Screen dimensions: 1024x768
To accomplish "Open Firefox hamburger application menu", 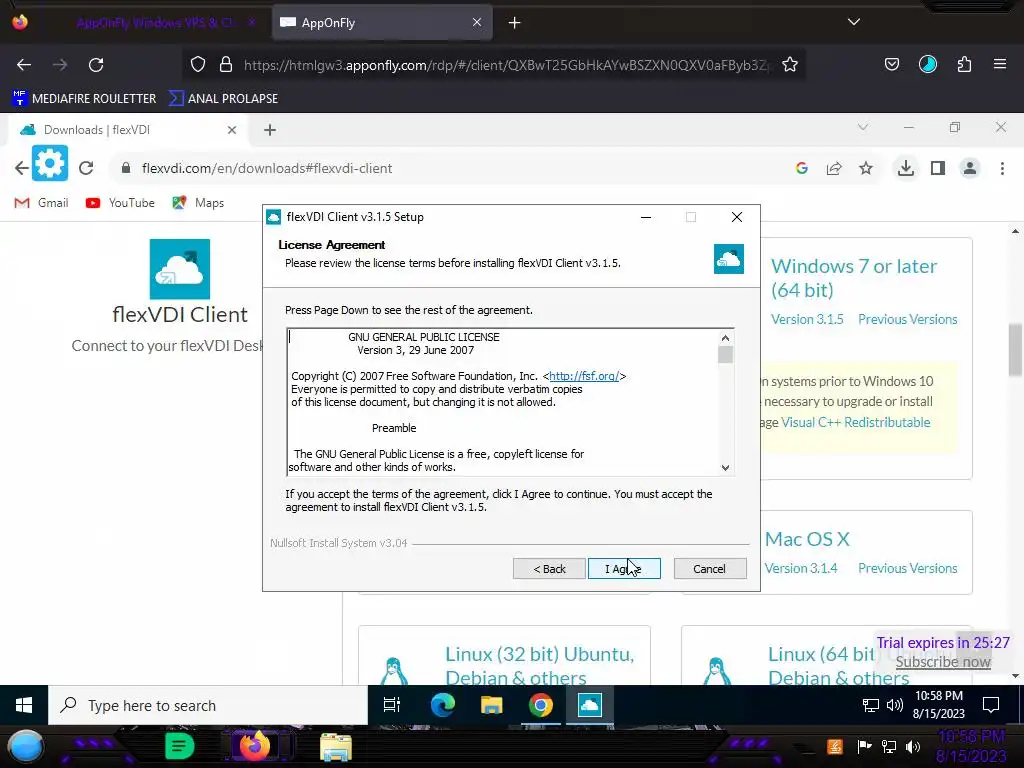I will click(1000, 65).
